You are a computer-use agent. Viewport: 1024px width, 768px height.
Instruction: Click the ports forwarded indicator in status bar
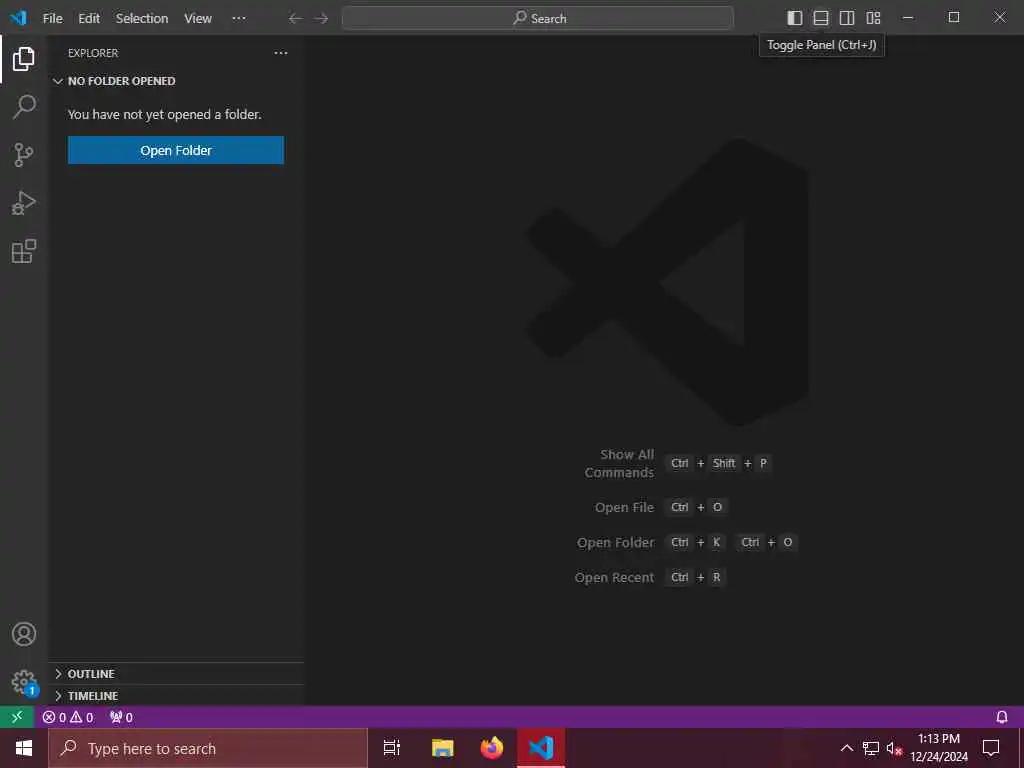(121, 717)
